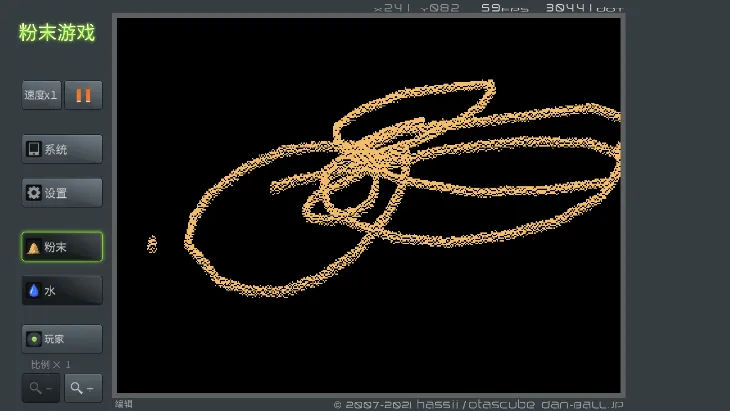Select the 粉末 powder element

(62, 247)
